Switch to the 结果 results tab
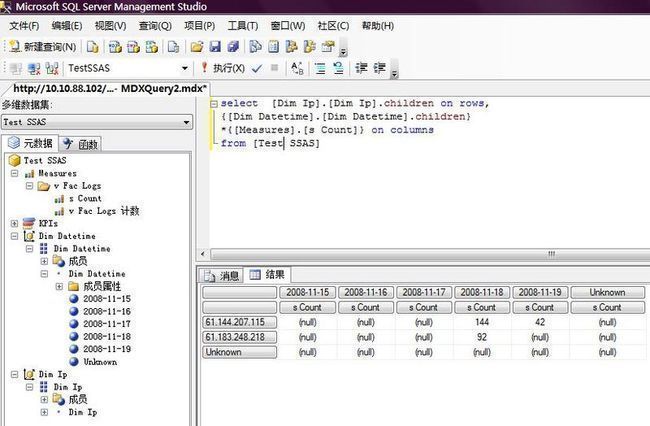Screen dimensions: 650x426 [x=268, y=274]
